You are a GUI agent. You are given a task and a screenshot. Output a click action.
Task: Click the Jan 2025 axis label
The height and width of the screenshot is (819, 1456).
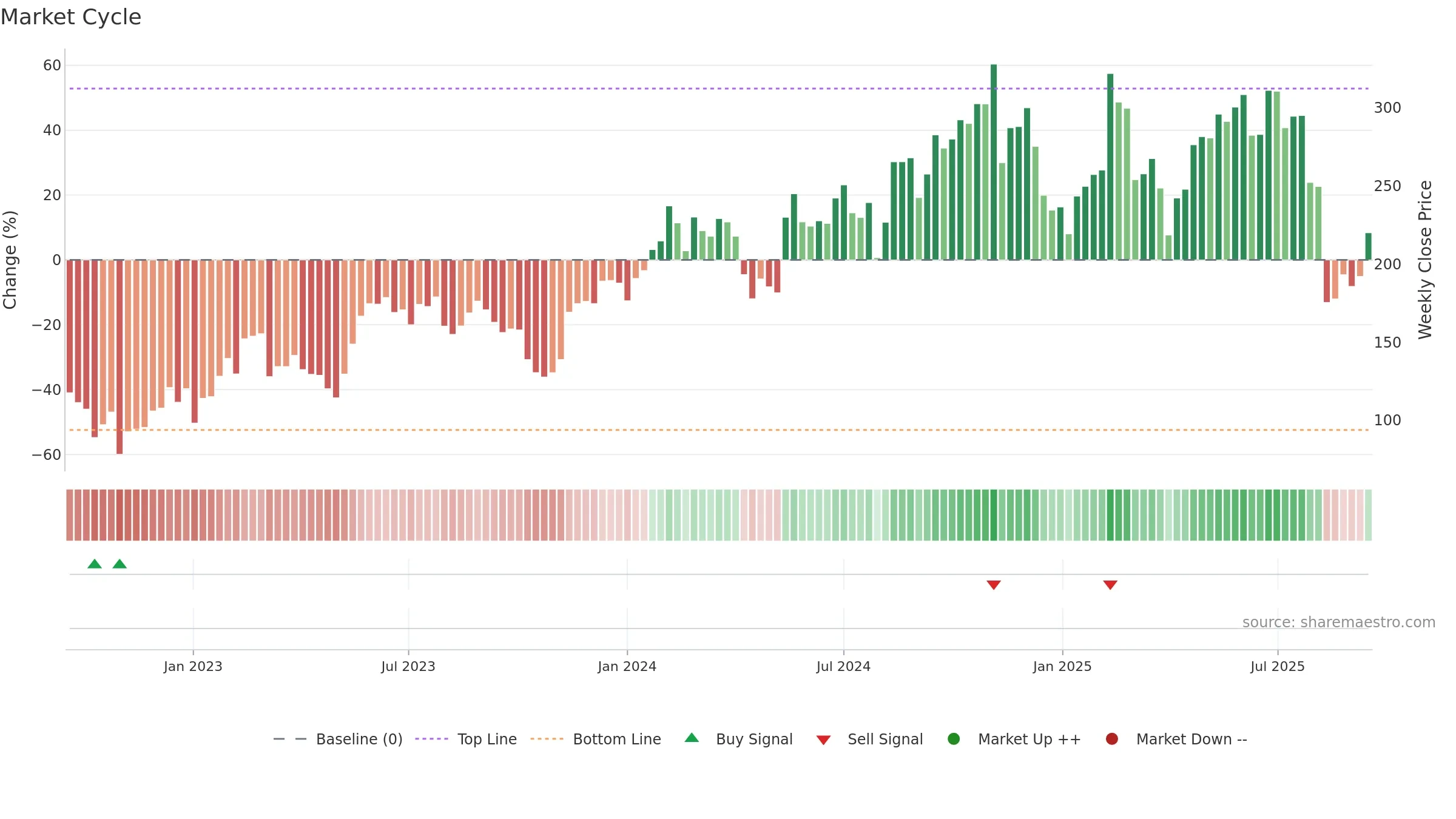[1062, 667]
